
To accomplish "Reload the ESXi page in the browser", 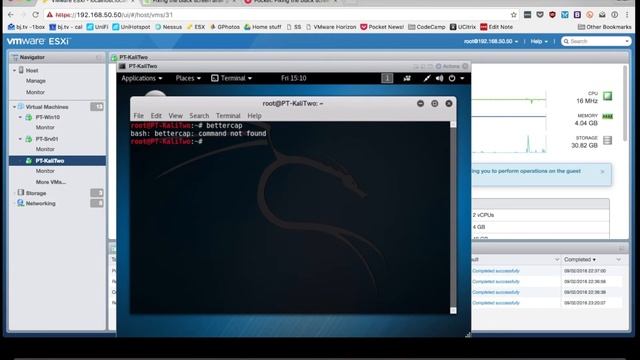I will (x=36, y=15).
